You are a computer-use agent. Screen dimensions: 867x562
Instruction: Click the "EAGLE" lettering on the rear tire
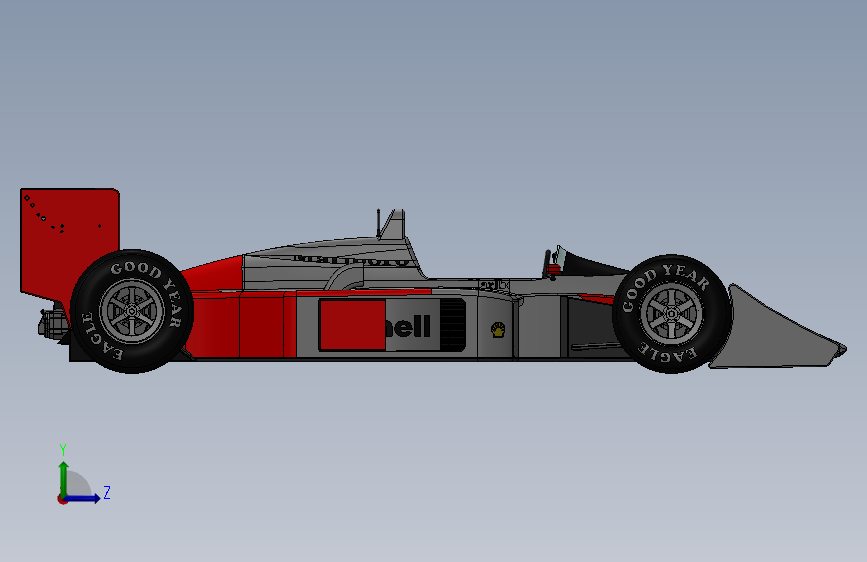pos(100,339)
